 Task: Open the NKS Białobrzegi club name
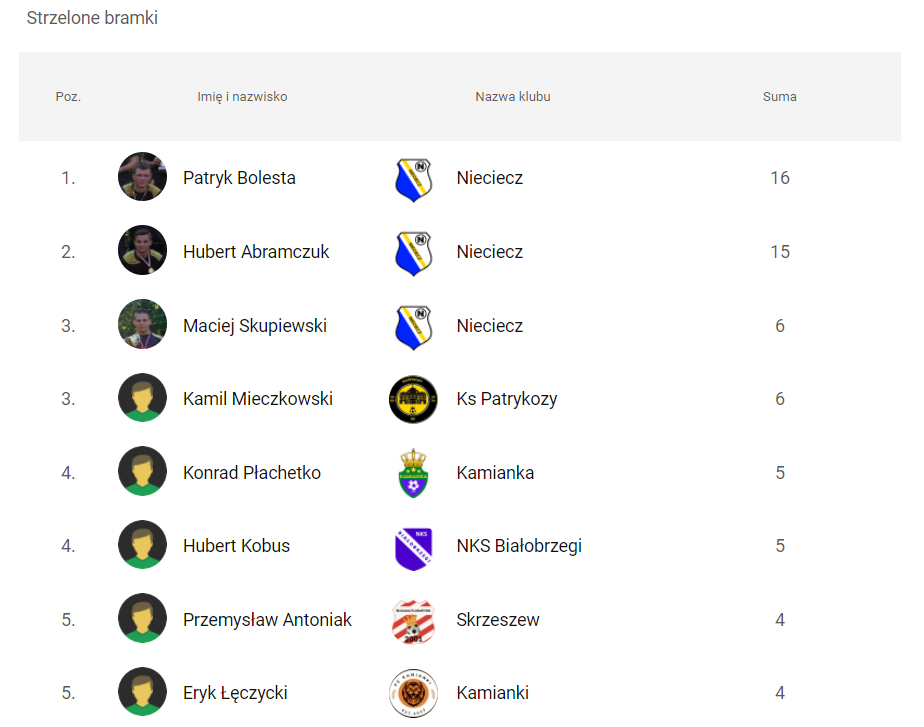click(x=519, y=546)
